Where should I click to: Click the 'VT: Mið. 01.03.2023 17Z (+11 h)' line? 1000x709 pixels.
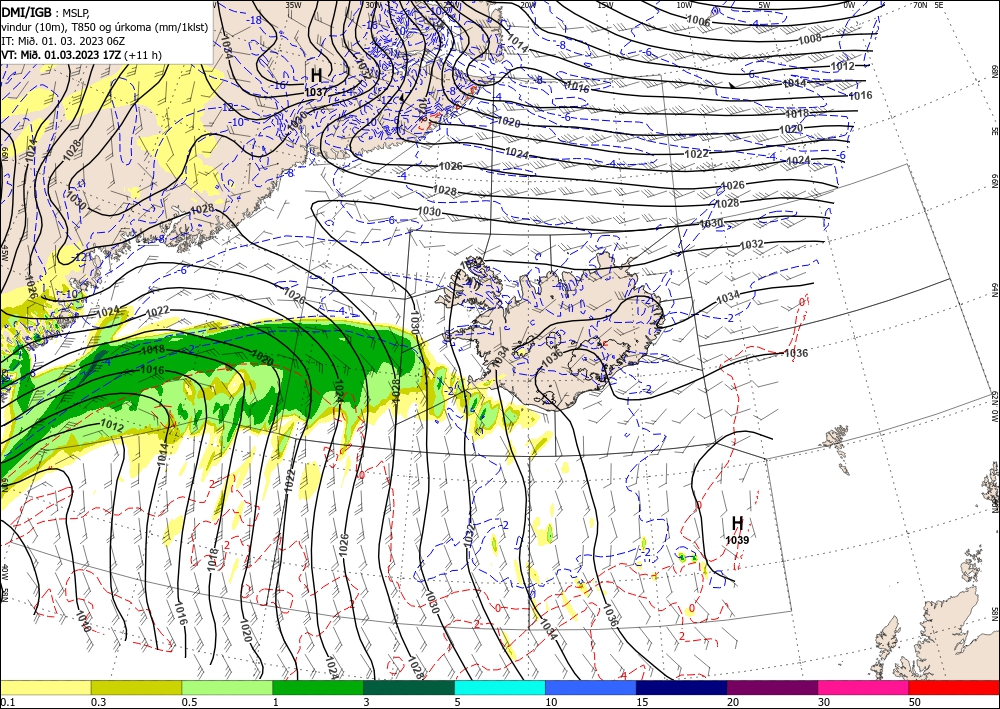point(82,55)
